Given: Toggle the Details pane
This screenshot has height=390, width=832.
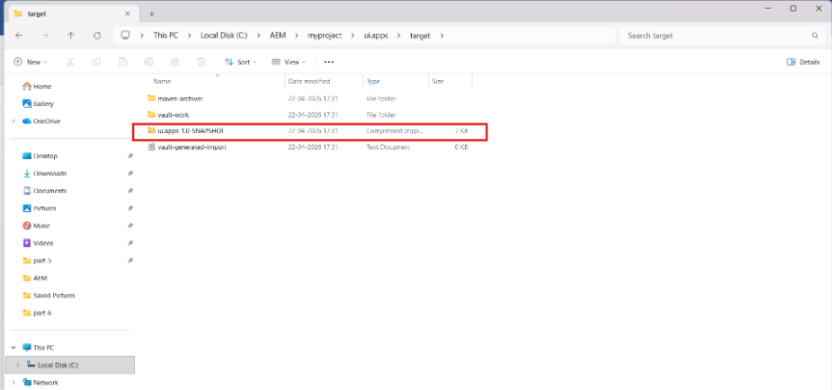Looking at the screenshot, I should coord(803,62).
